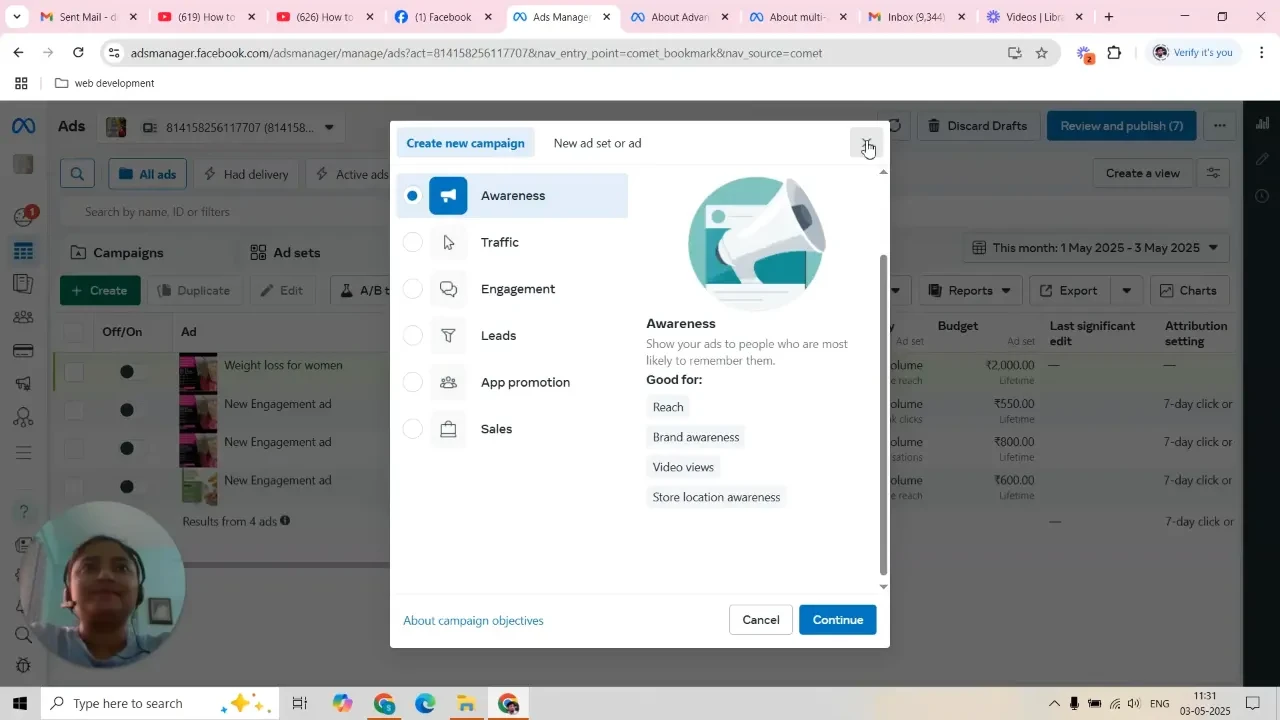Click the megaphone icon in left sidebar
Image resolution: width=1280 pixels, height=720 pixels.
pos(23,384)
